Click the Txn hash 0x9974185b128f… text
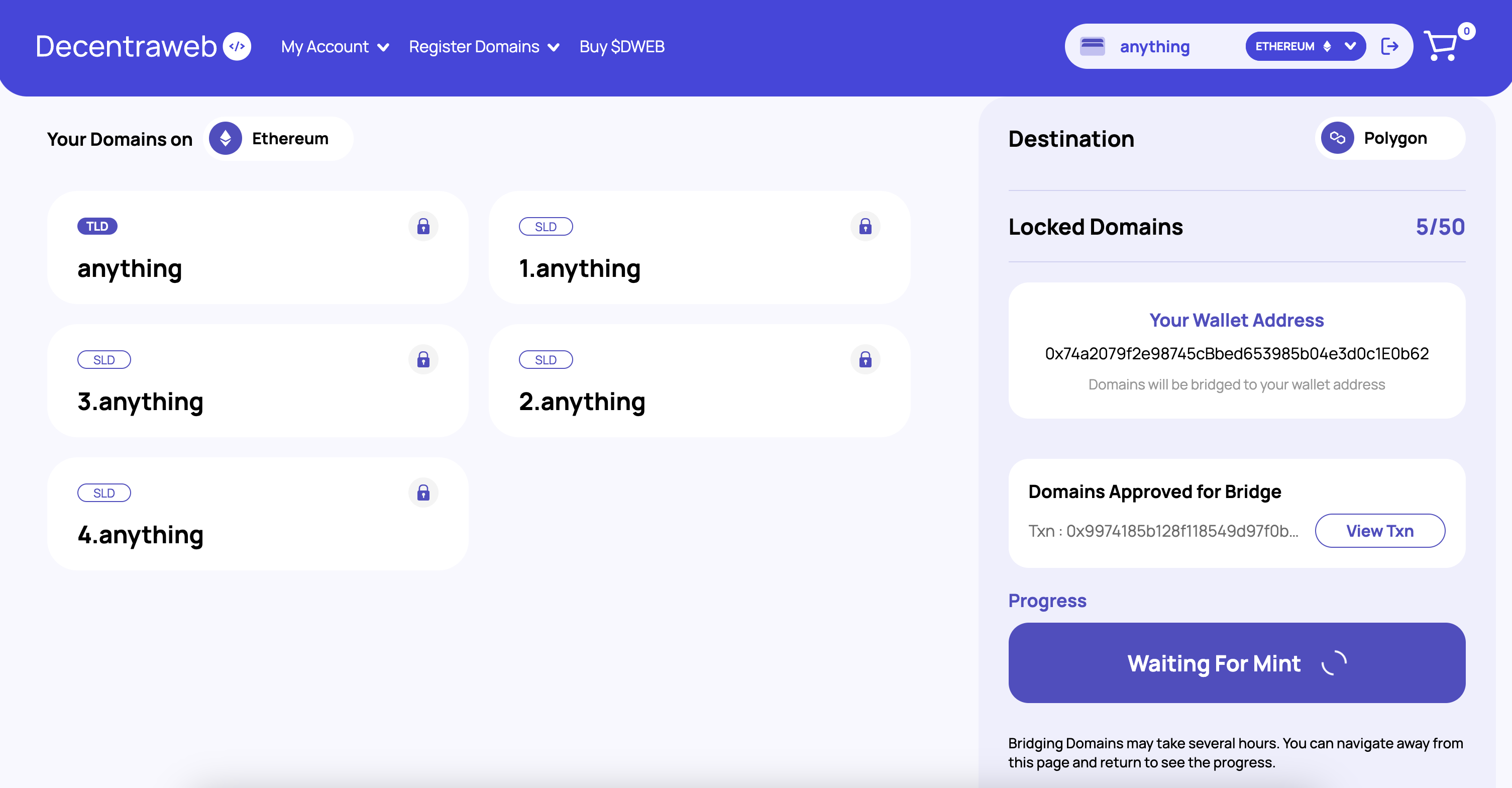Screen dimensions: 1512x788 point(1163,531)
